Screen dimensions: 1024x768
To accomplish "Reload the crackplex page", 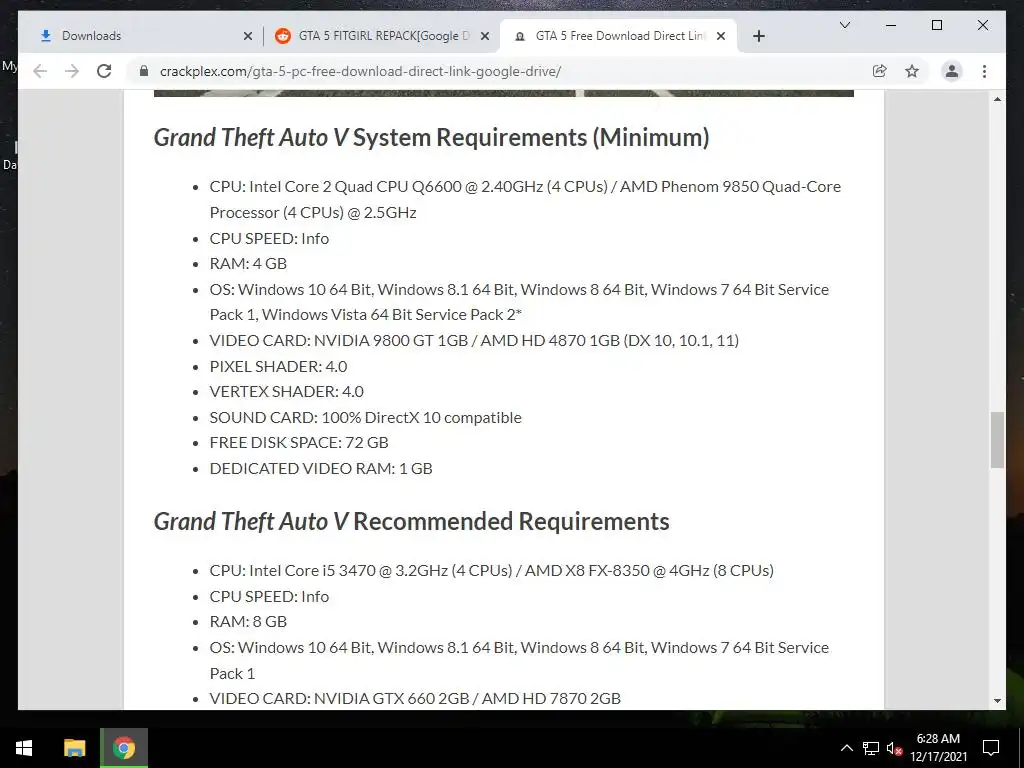I will click(x=104, y=71).
